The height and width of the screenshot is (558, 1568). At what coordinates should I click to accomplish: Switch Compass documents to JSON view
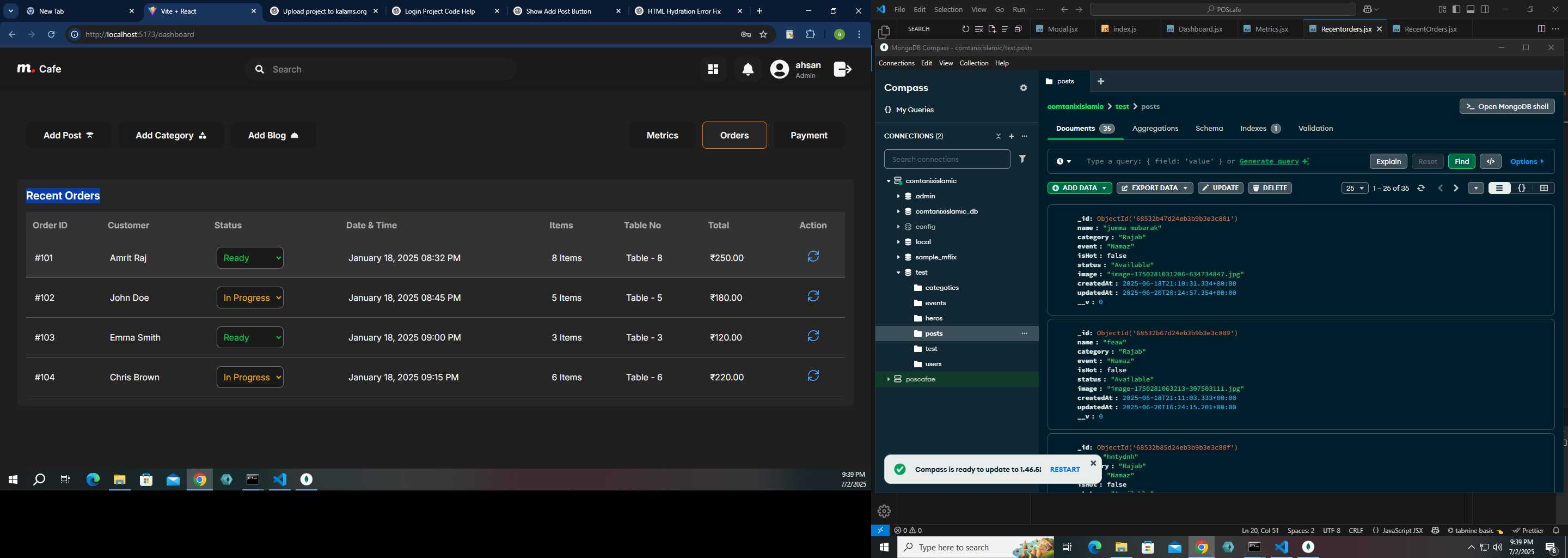coord(1522,188)
